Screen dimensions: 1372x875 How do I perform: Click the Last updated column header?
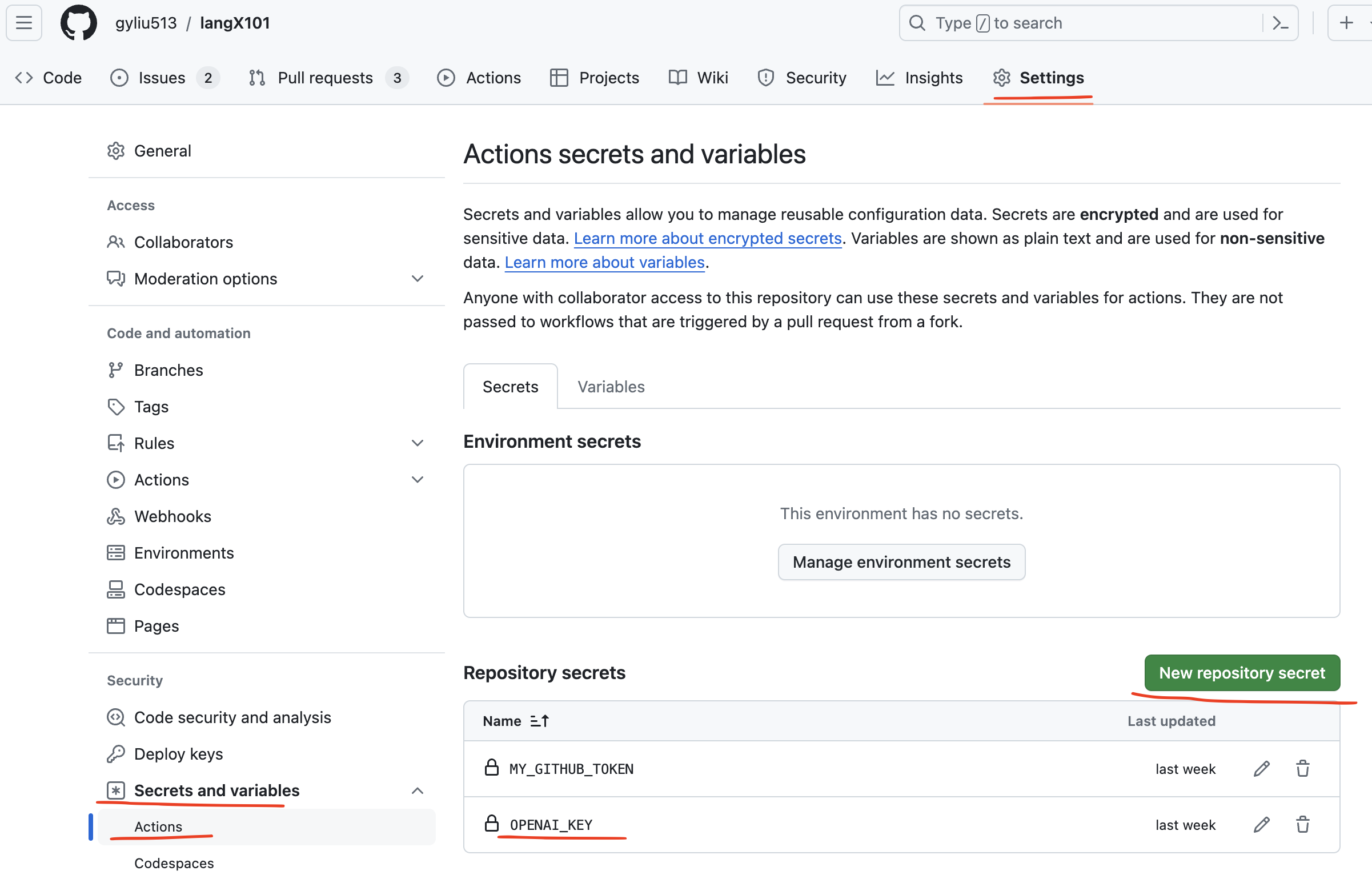[x=1172, y=721]
